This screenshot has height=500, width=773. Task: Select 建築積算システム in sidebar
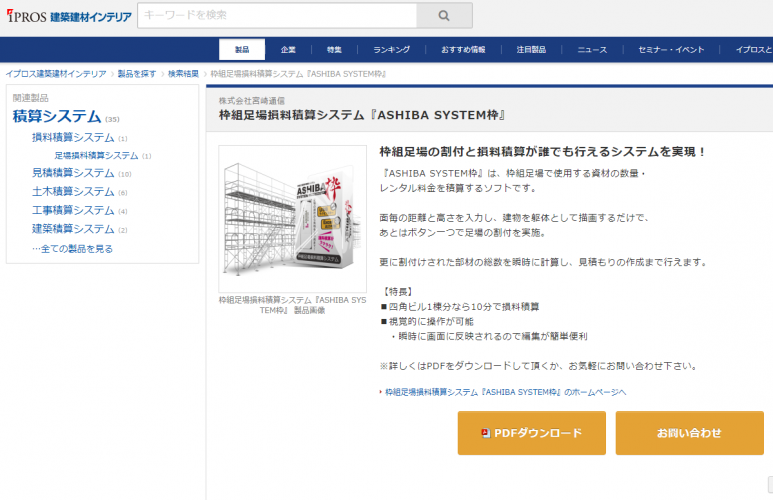(x=73, y=229)
